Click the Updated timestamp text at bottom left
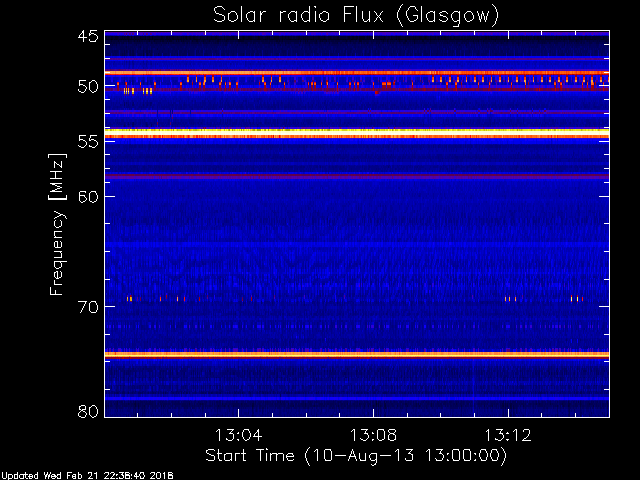Viewport: 640px width, 480px height. tap(87, 474)
